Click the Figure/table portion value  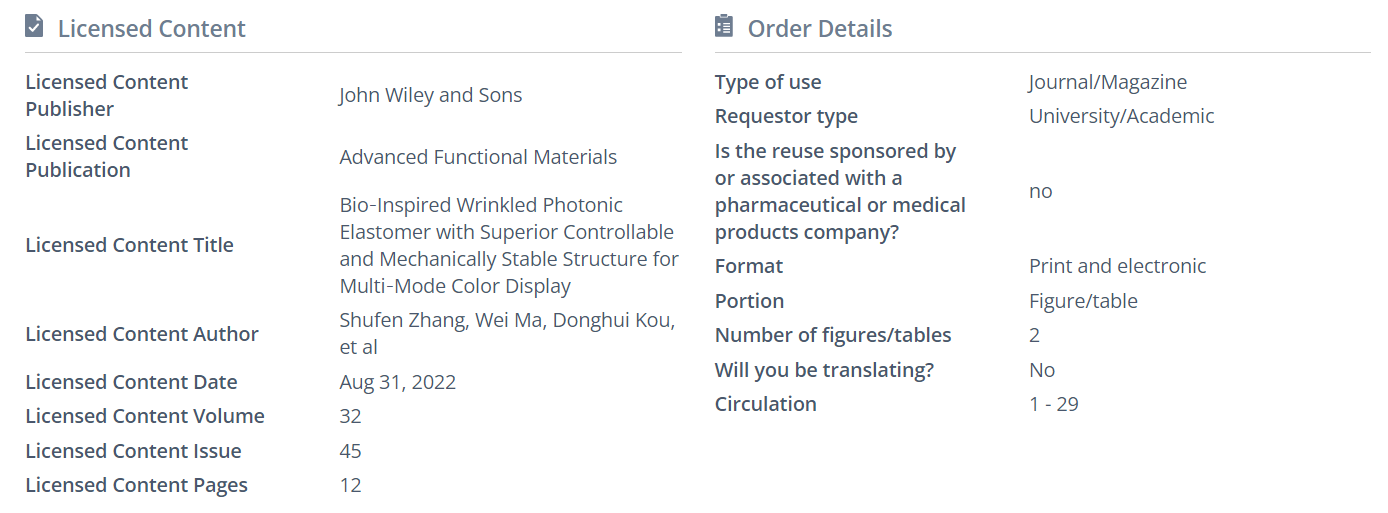(1083, 301)
